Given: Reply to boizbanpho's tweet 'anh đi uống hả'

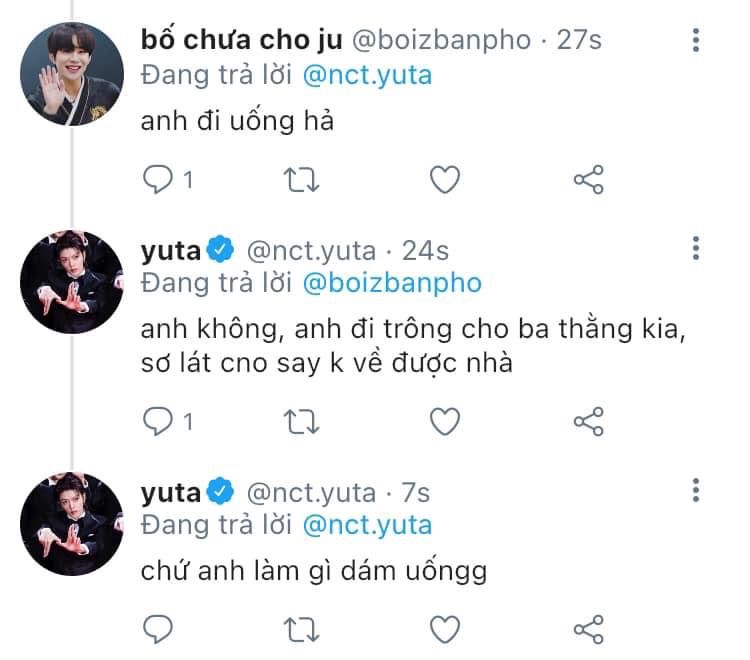Looking at the screenshot, I should 157,180.
